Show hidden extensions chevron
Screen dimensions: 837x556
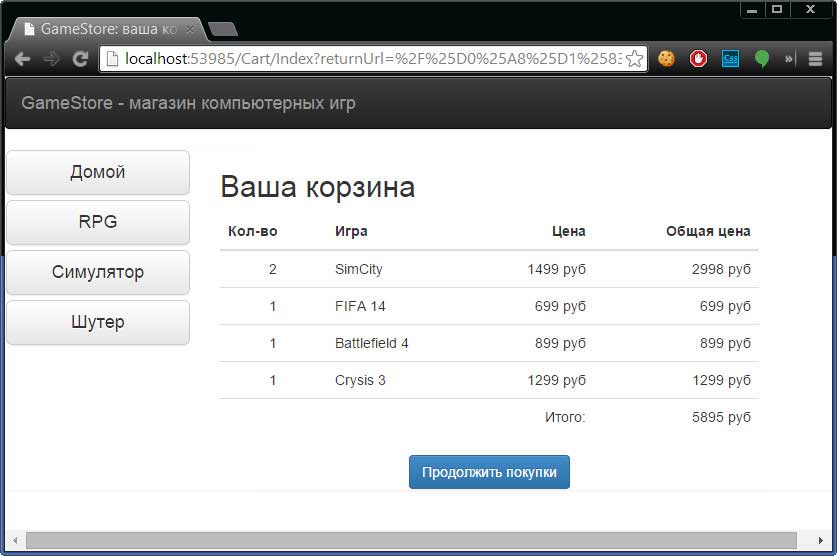tap(789, 59)
